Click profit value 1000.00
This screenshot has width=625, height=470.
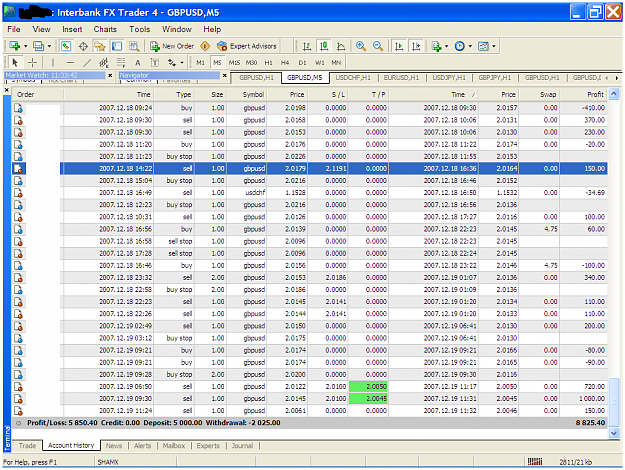pos(592,399)
